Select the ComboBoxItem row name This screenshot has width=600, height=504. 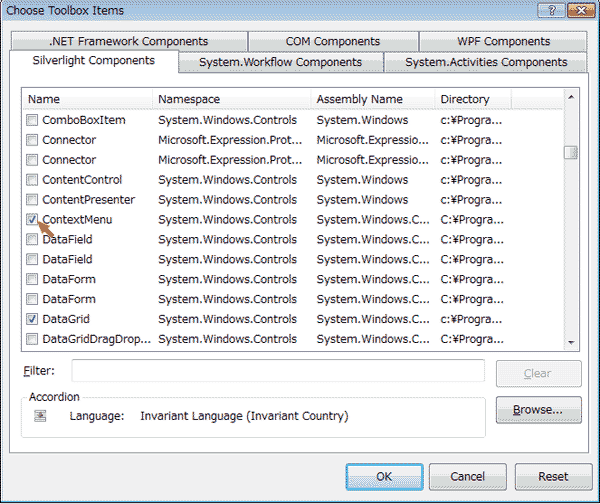[84, 120]
